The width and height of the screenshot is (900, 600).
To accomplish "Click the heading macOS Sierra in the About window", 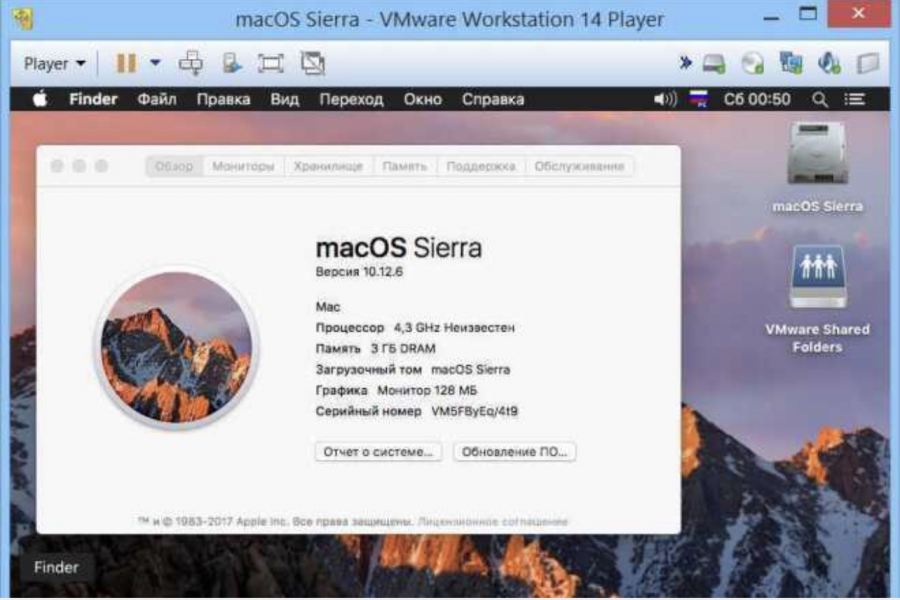I will [x=399, y=247].
